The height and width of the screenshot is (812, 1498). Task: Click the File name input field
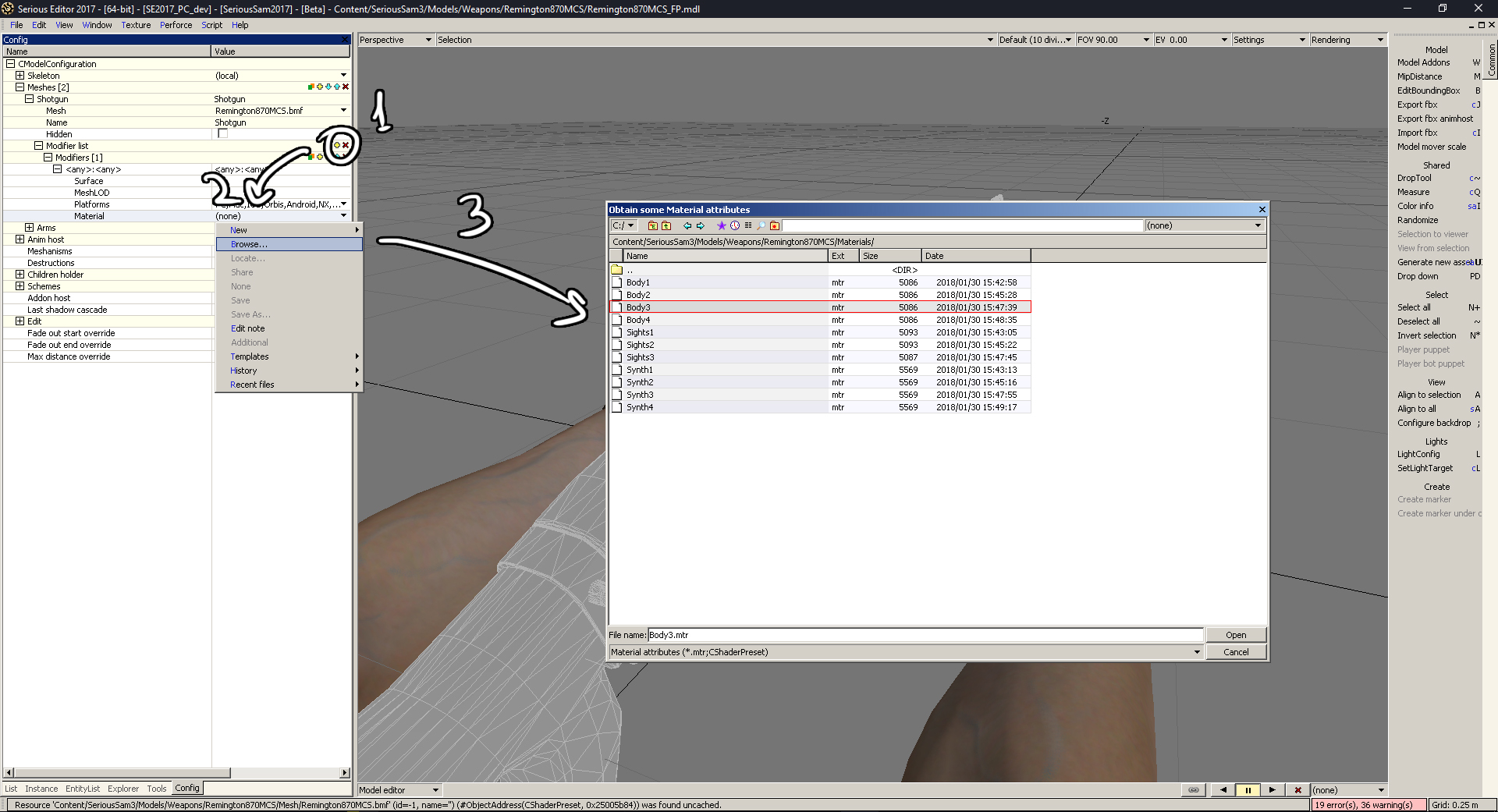click(925, 635)
